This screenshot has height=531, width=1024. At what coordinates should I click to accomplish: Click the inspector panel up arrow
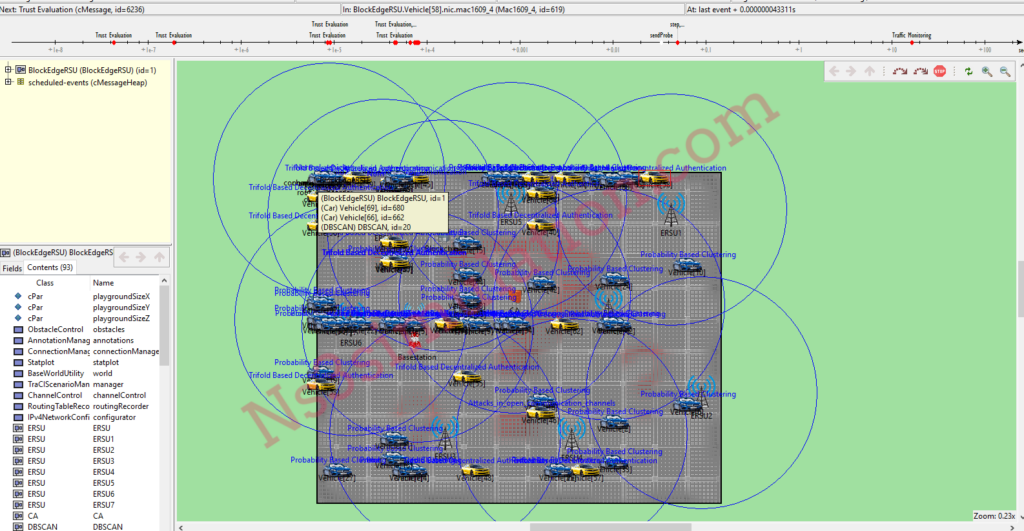point(159,257)
